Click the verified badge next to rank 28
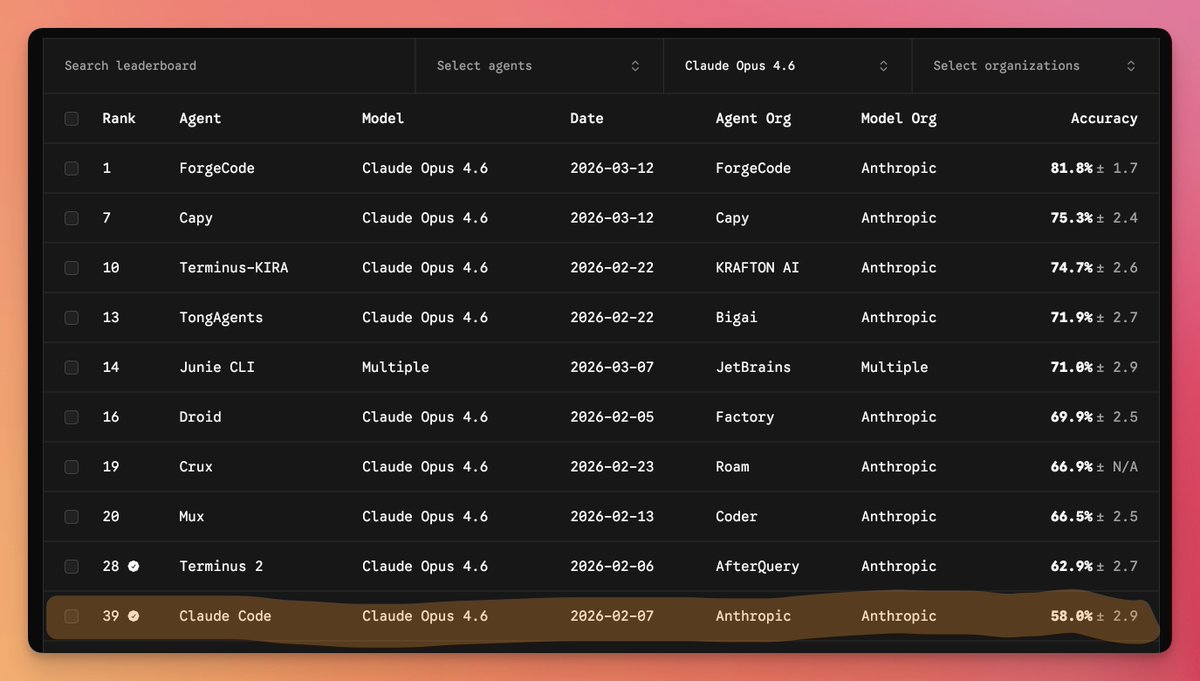1200x681 pixels. 133,566
